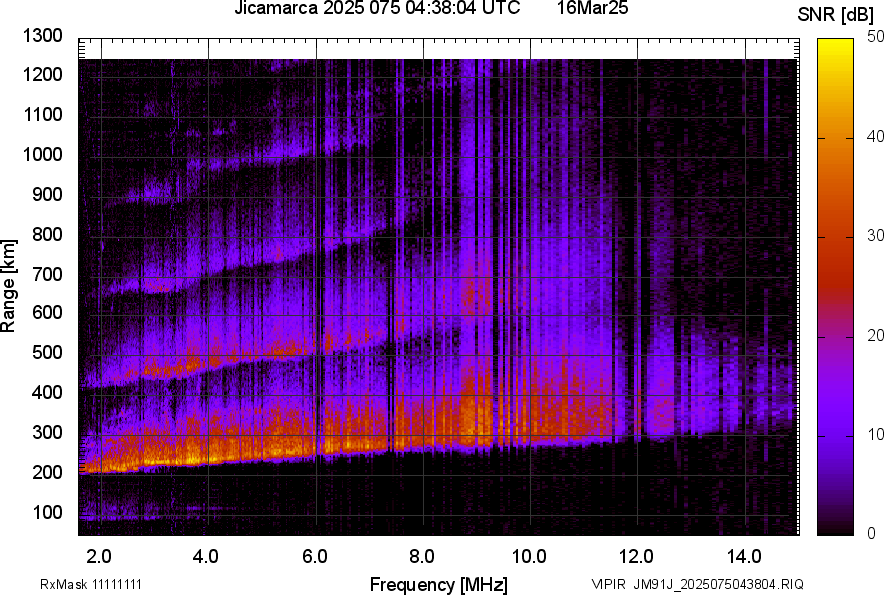The image size is (884, 595).
Task: Click range axis tick '1300'
Action: 42,36
